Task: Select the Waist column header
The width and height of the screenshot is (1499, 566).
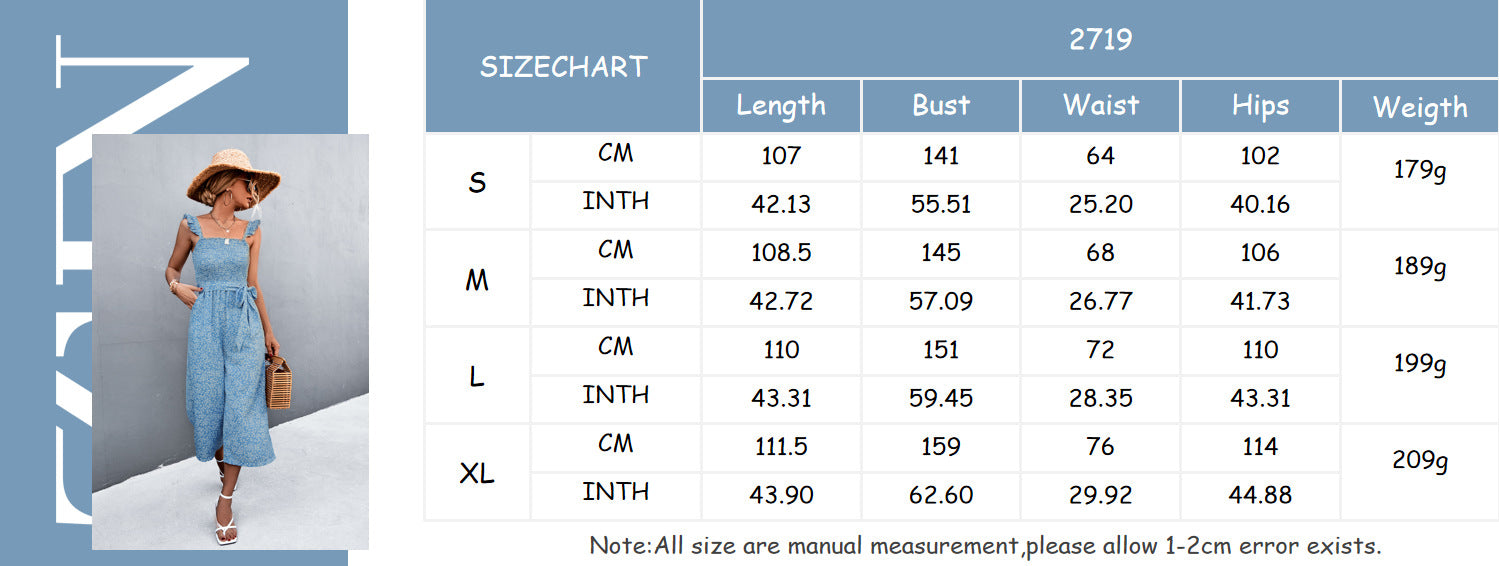Action: (1100, 106)
